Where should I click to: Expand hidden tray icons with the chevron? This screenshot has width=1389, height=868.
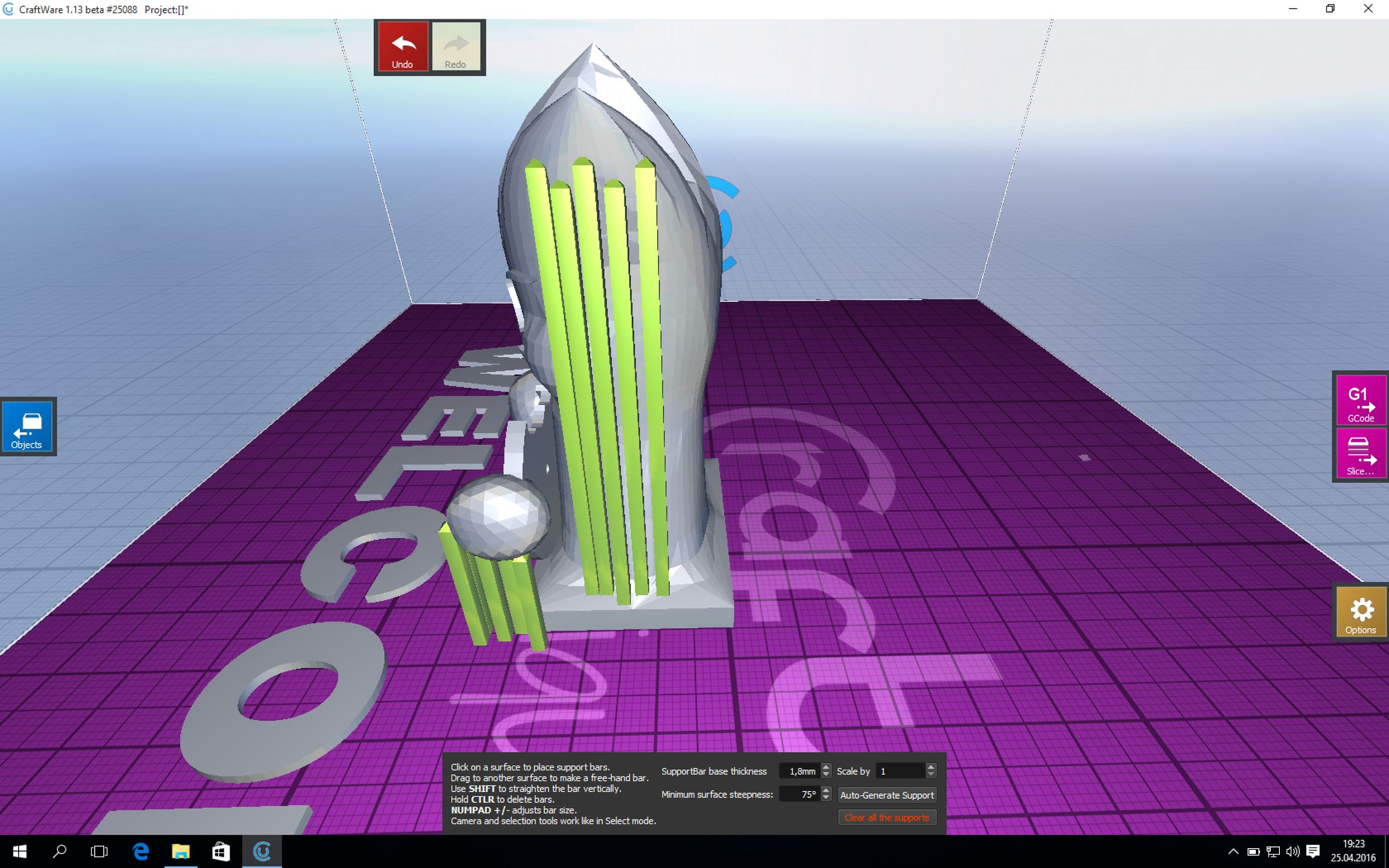1233,852
